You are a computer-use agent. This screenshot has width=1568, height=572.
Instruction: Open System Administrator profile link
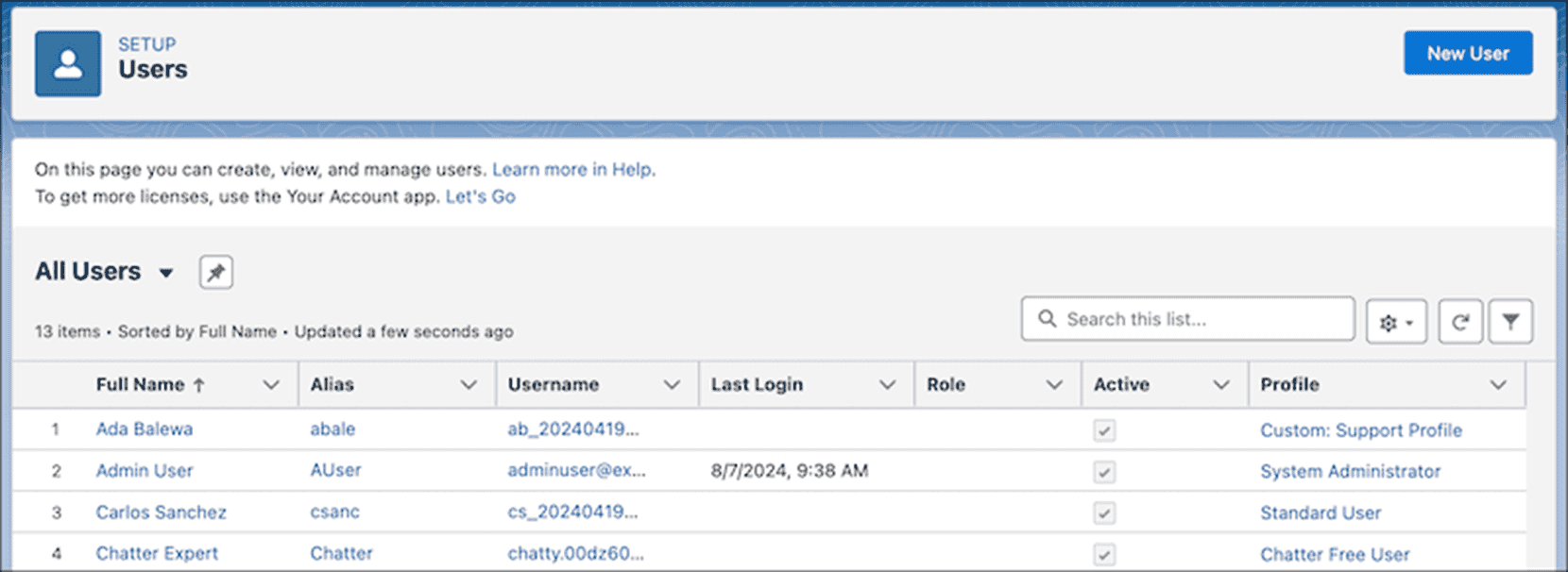[x=1350, y=471]
